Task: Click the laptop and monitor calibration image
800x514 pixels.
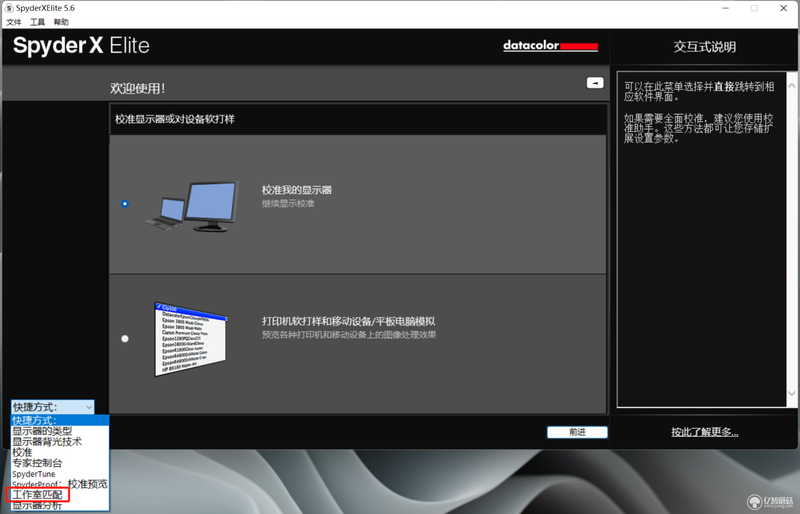Action: (191, 206)
